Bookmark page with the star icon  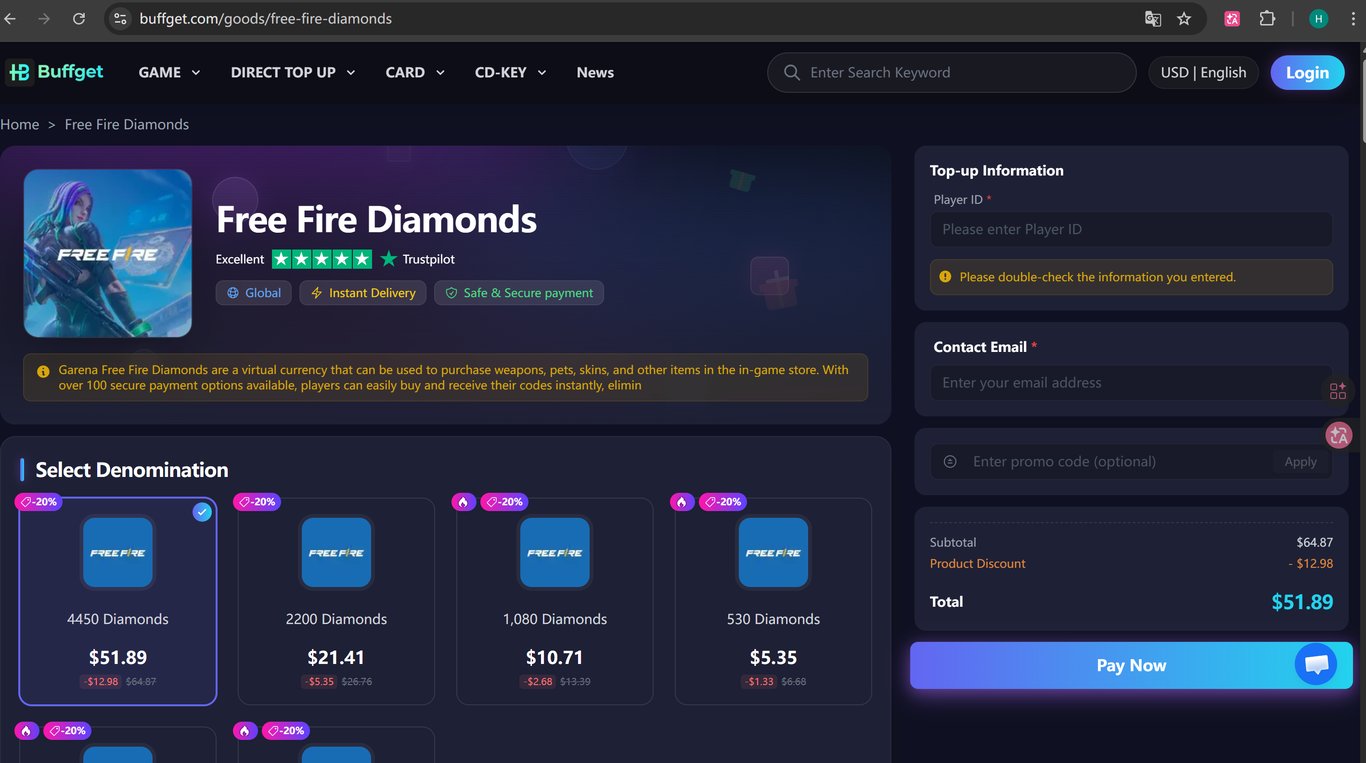(1184, 19)
